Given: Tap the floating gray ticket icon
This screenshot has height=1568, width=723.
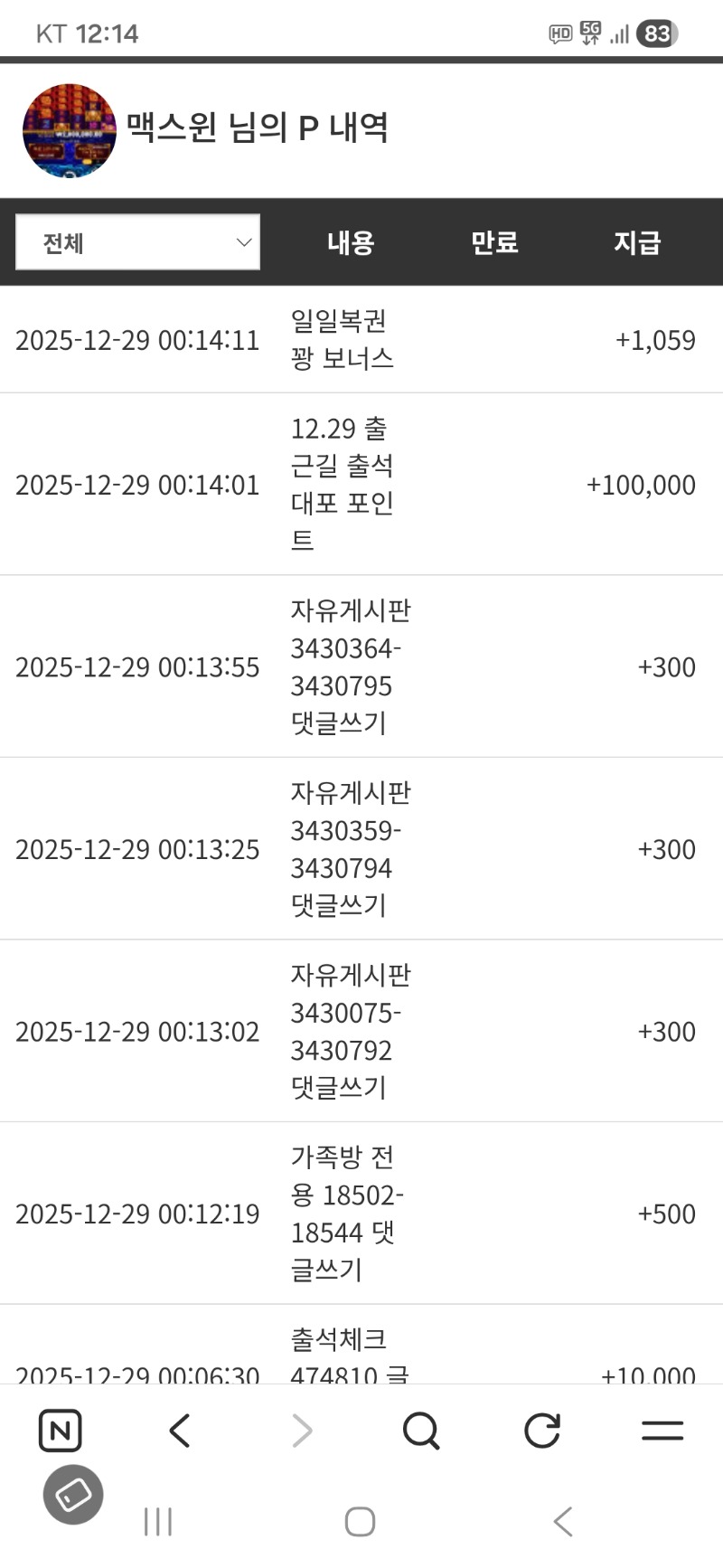Looking at the screenshot, I should 73,1495.
